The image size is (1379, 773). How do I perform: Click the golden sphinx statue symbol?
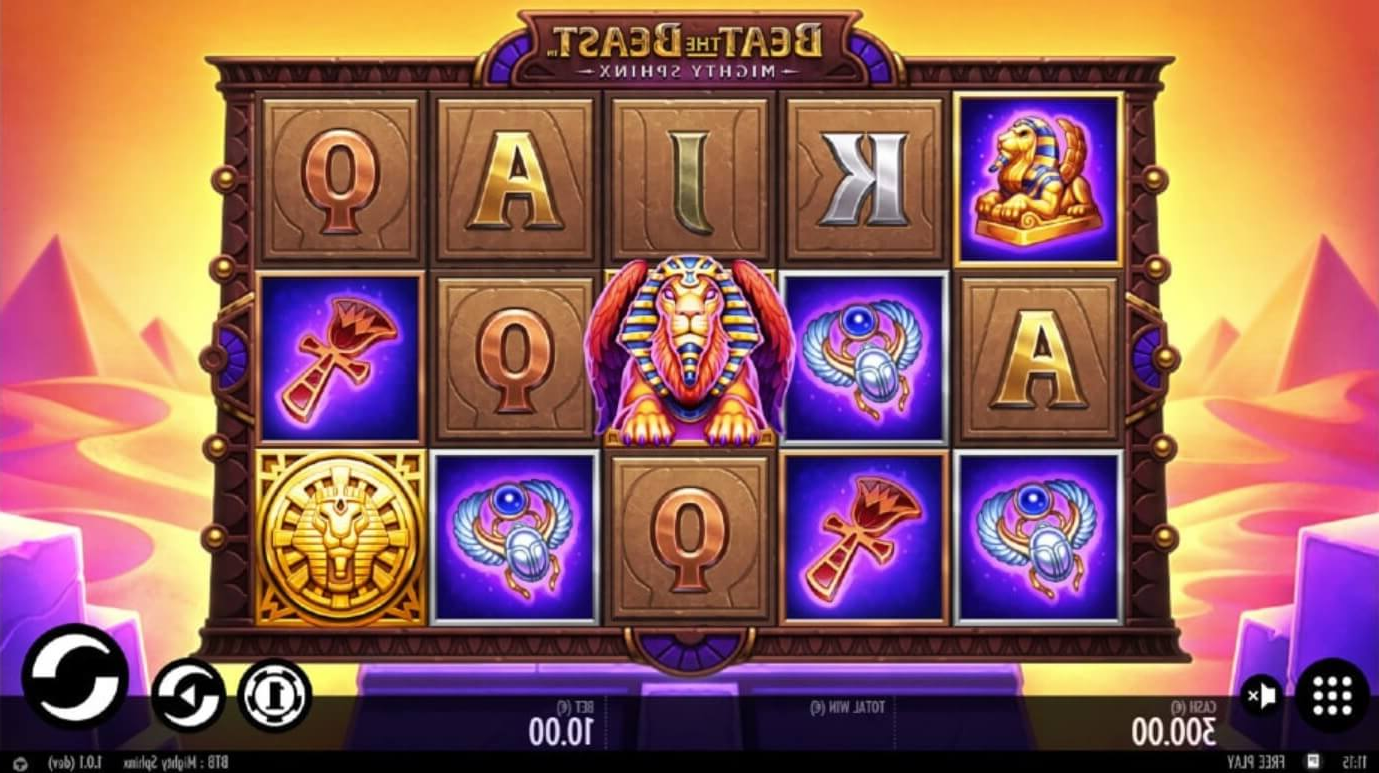pos(1040,180)
